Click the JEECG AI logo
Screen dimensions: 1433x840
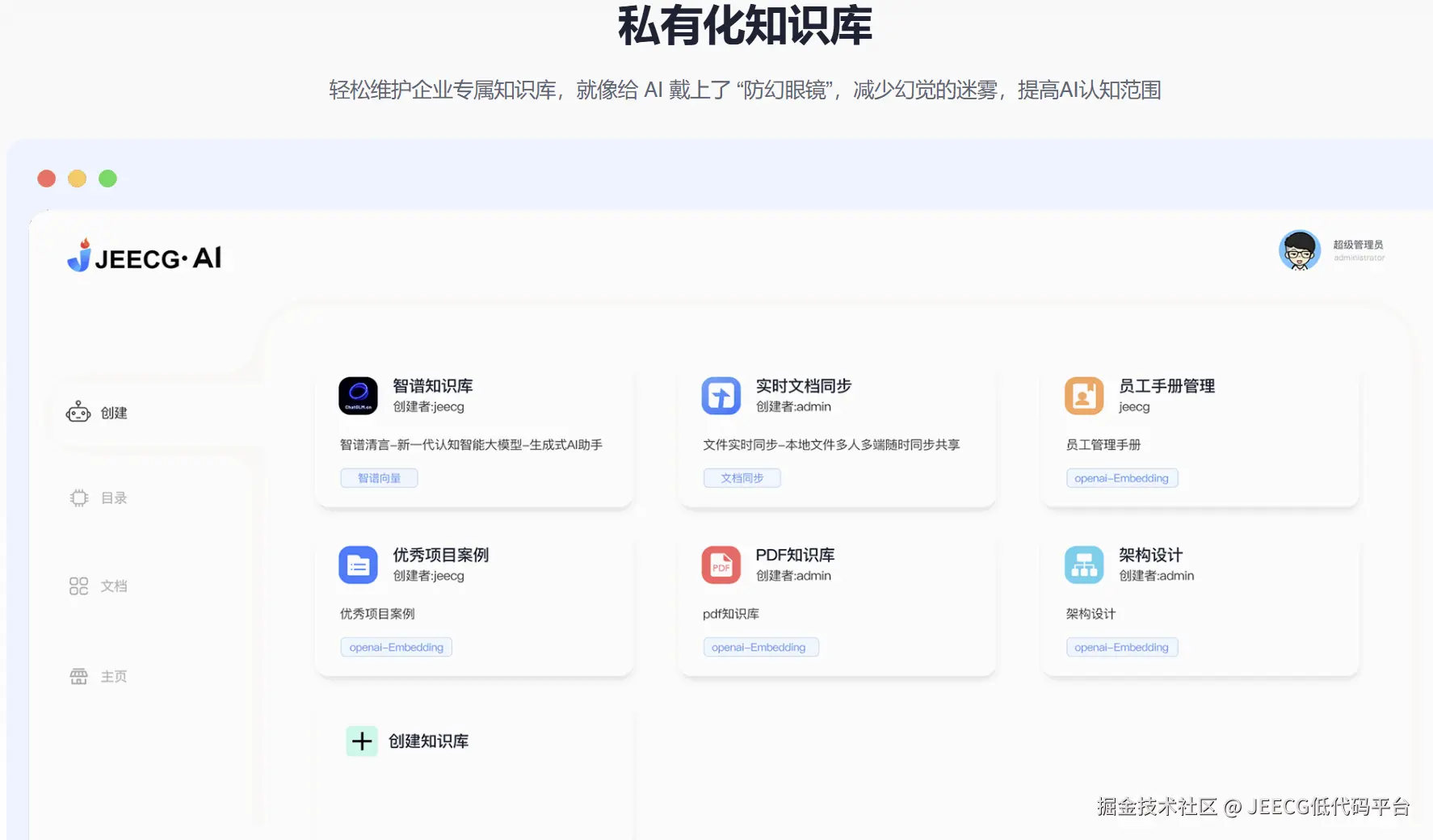point(144,256)
